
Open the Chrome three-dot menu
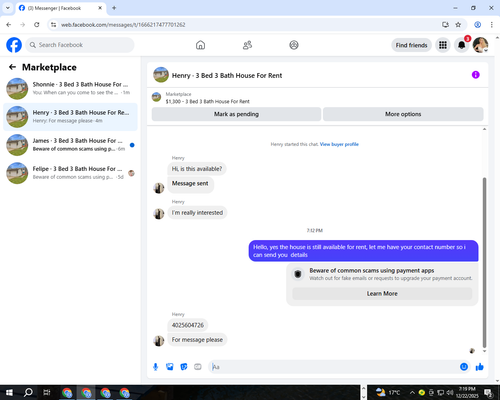(x=492, y=25)
